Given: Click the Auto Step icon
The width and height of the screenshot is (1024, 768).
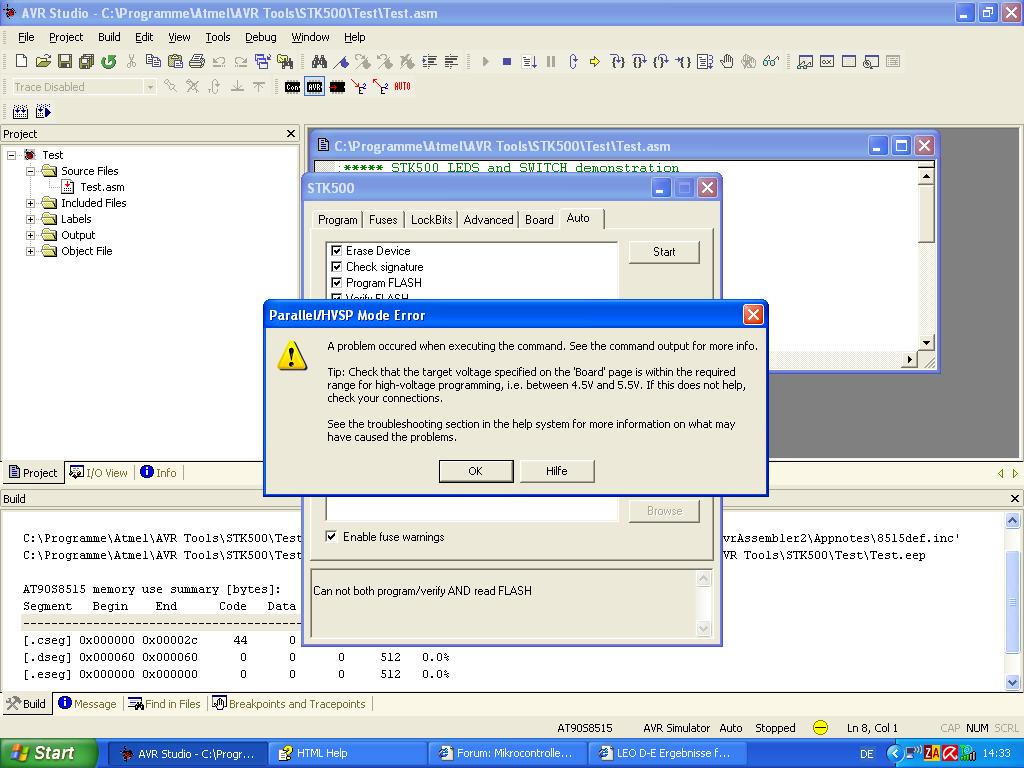Looking at the screenshot, I should click(x=529, y=61).
